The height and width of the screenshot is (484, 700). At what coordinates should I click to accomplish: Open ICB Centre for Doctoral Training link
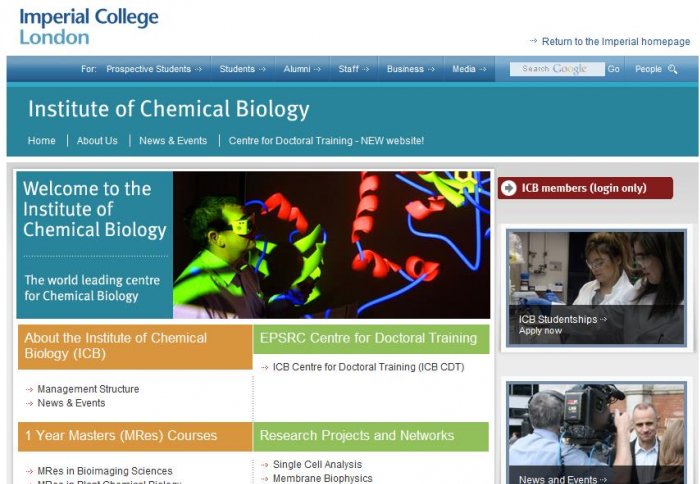[368, 367]
